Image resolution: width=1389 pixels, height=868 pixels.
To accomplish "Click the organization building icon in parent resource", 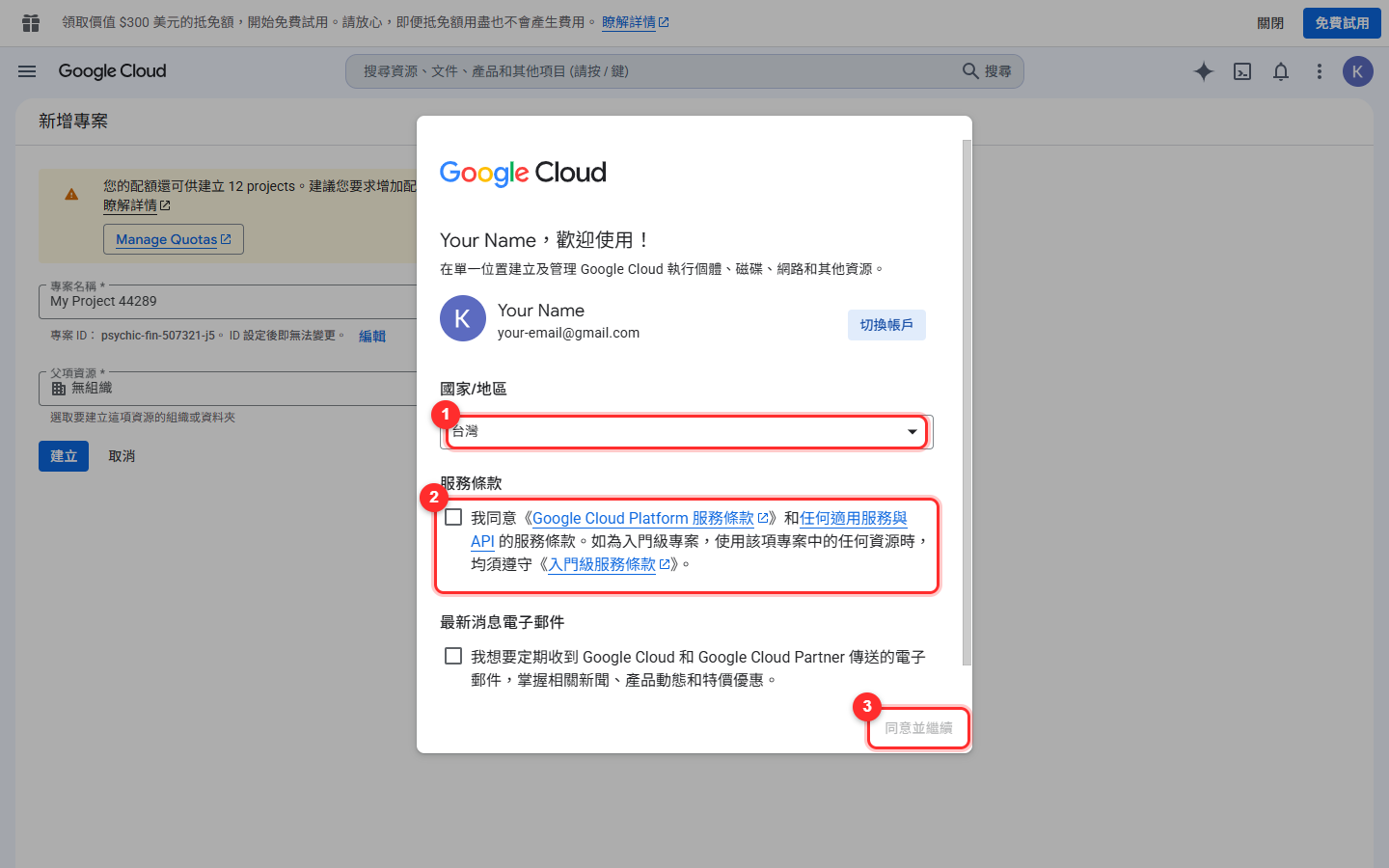I will coord(59,388).
